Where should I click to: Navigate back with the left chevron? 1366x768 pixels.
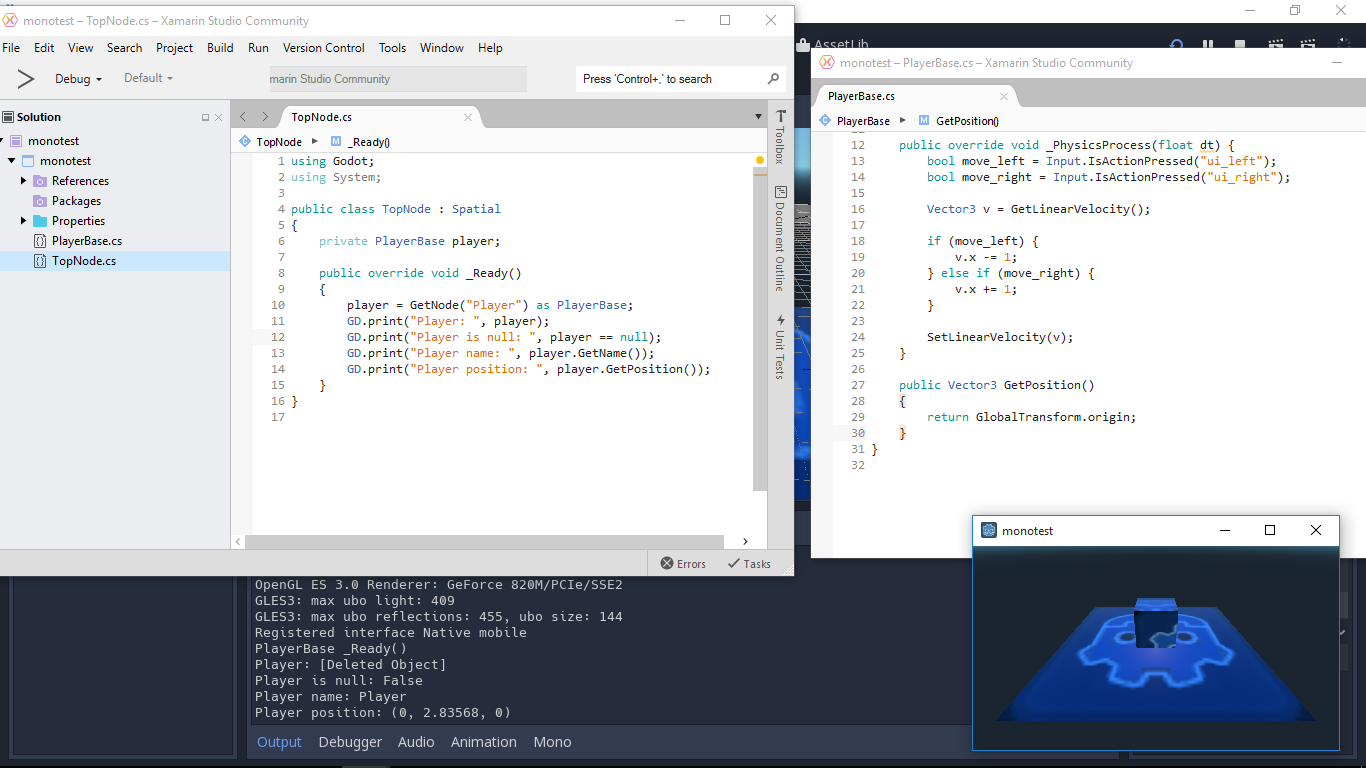point(243,117)
